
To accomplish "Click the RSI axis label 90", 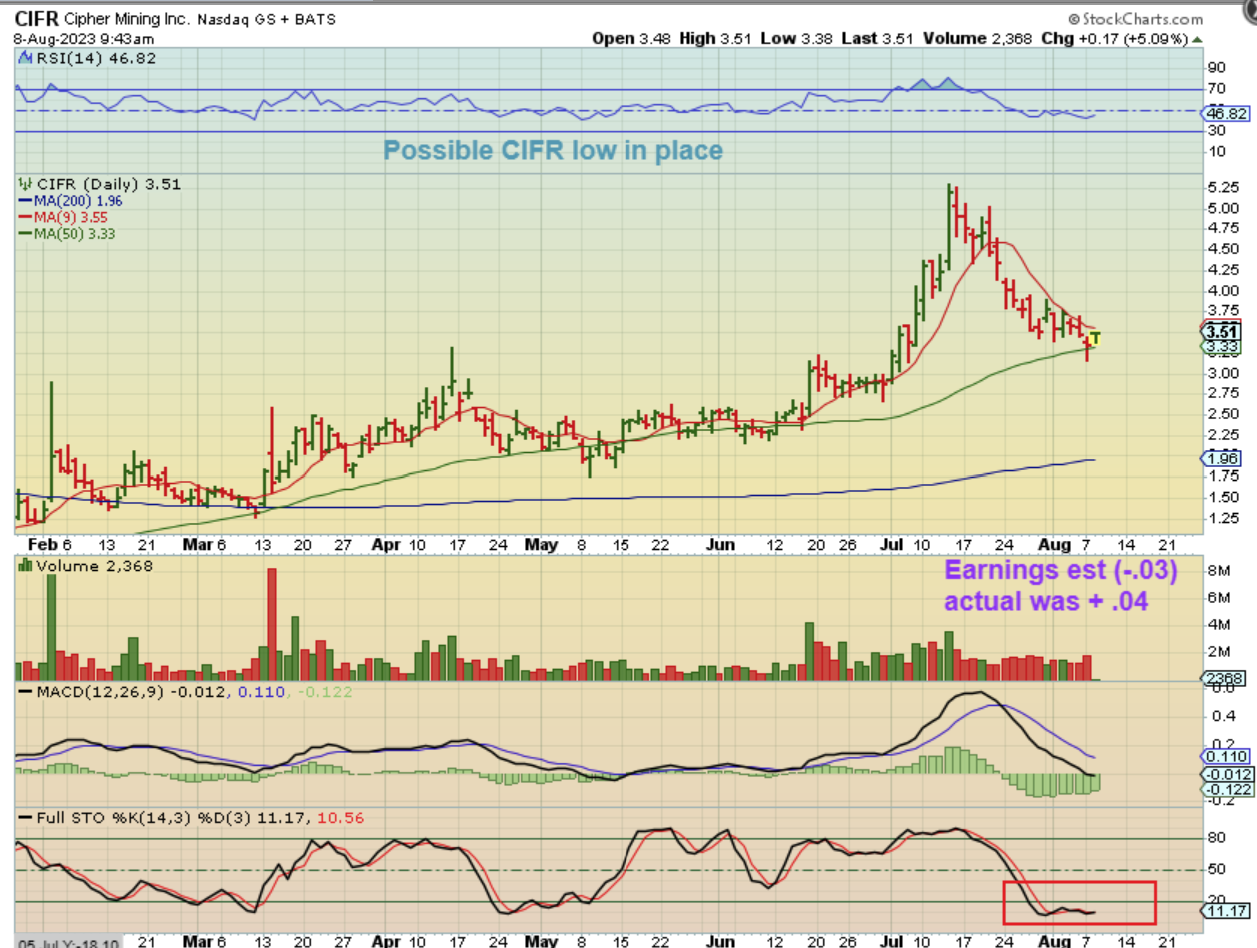I will pyautogui.click(x=1217, y=68).
